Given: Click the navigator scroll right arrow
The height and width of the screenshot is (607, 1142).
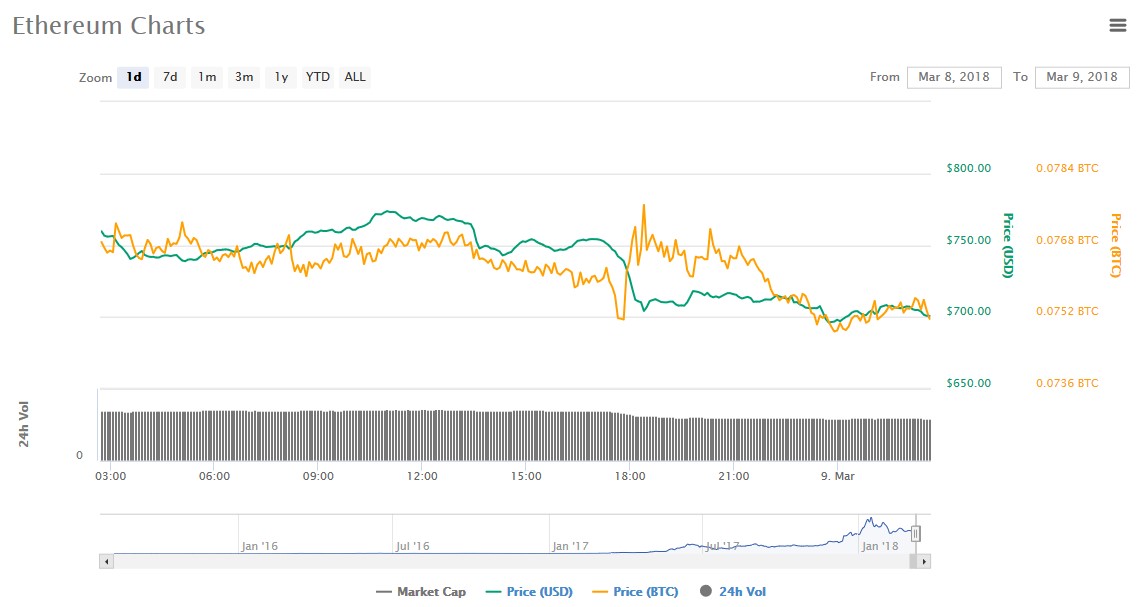Looking at the screenshot, I should pos(924,562).
